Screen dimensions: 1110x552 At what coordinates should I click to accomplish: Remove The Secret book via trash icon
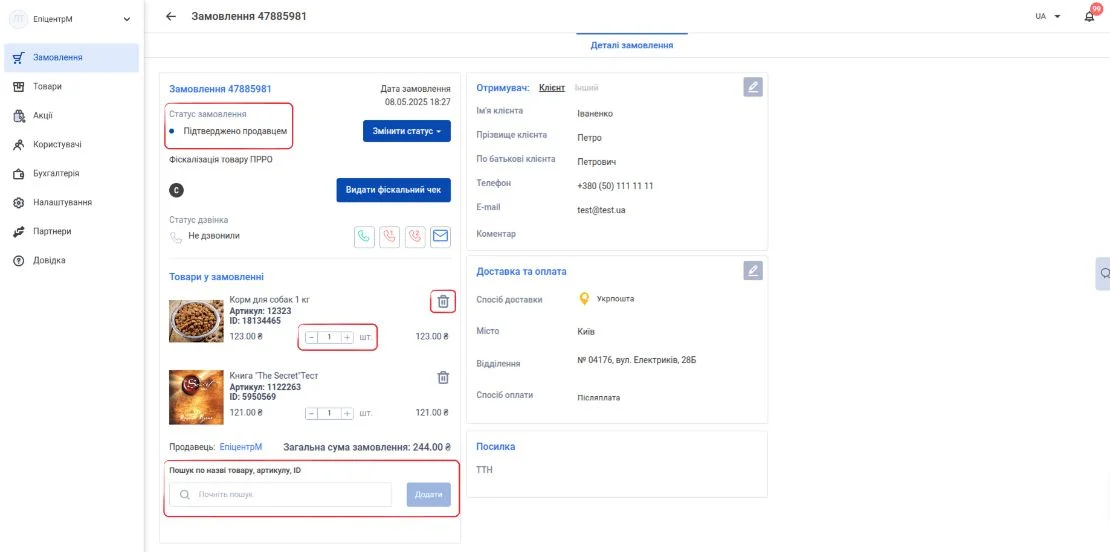coord(443,377)
